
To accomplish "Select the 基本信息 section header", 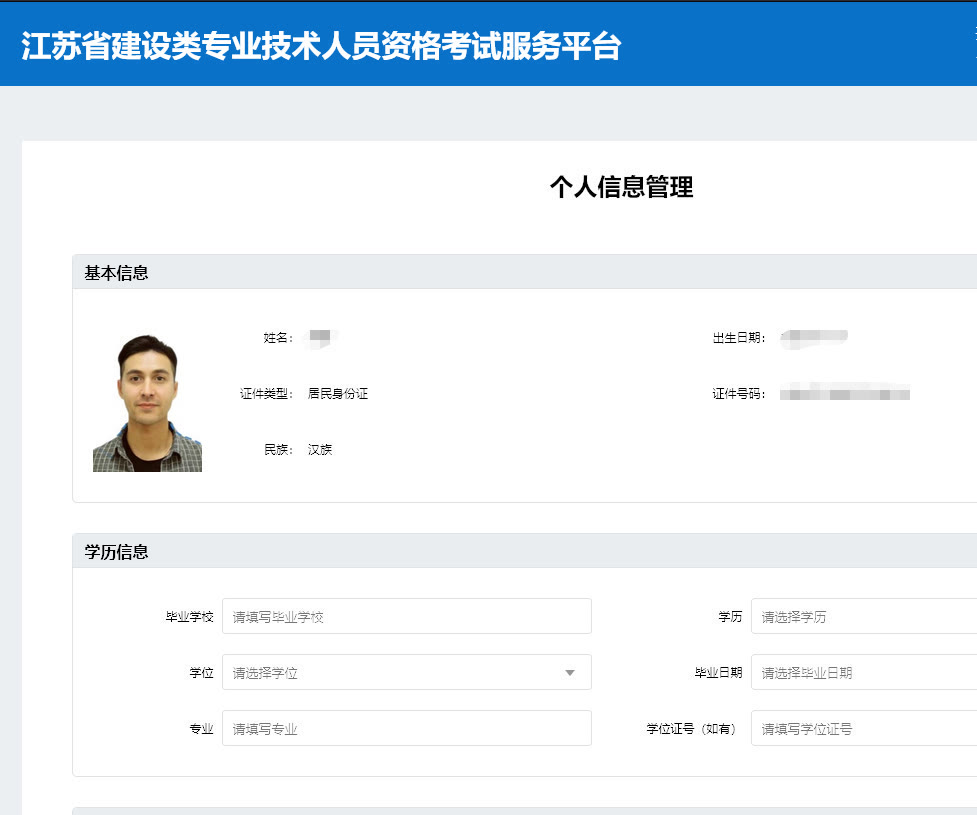I will pos(117,273).
